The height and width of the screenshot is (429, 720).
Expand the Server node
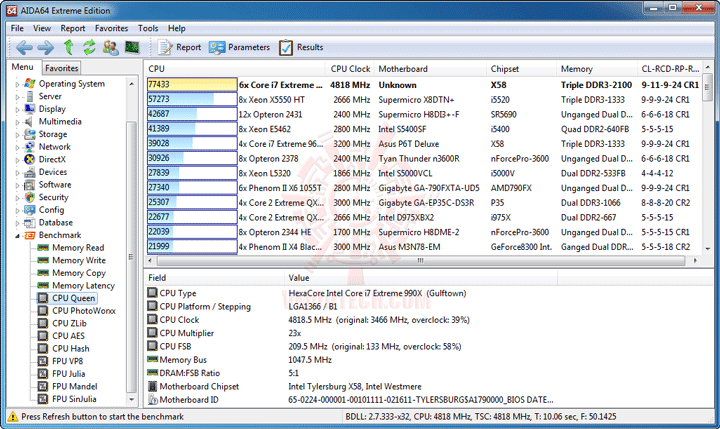tap(17, 97)
